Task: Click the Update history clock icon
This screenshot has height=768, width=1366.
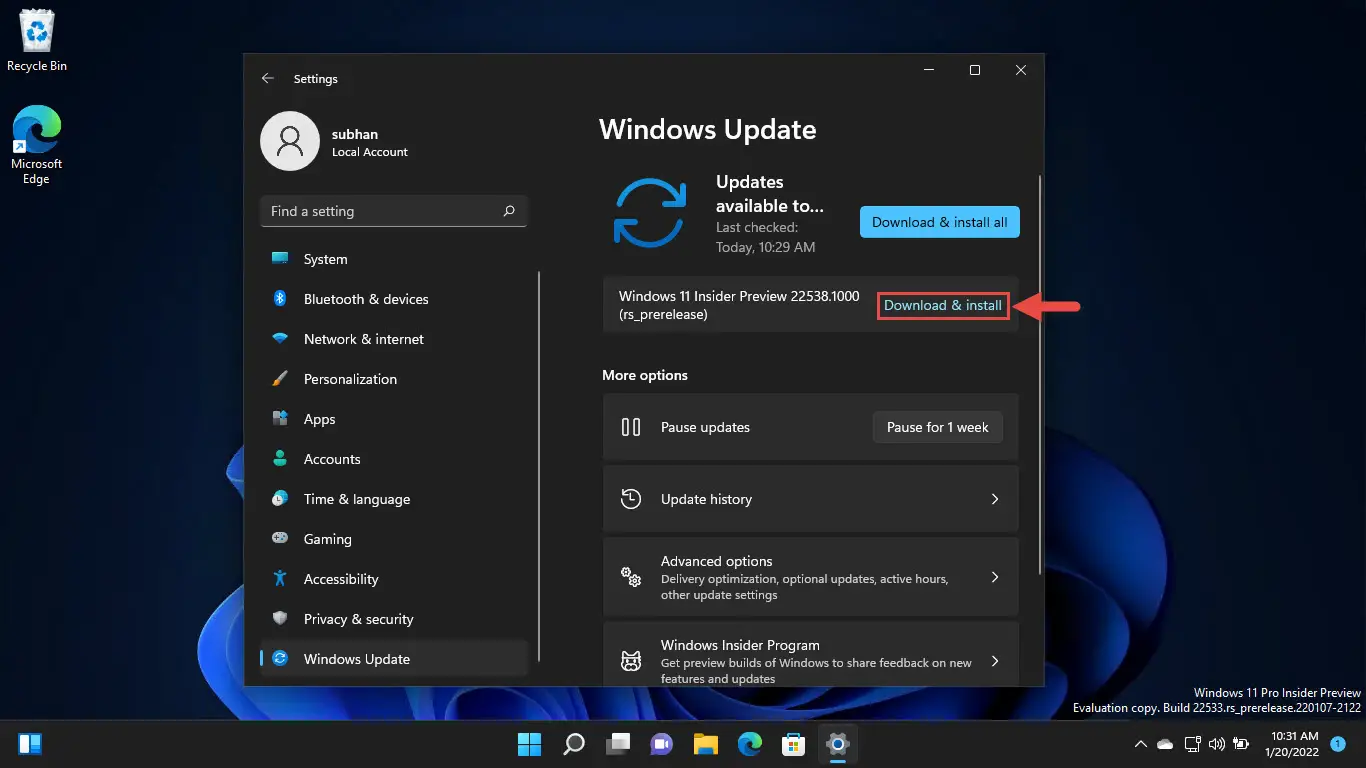Action: click(x=631, y=499)
